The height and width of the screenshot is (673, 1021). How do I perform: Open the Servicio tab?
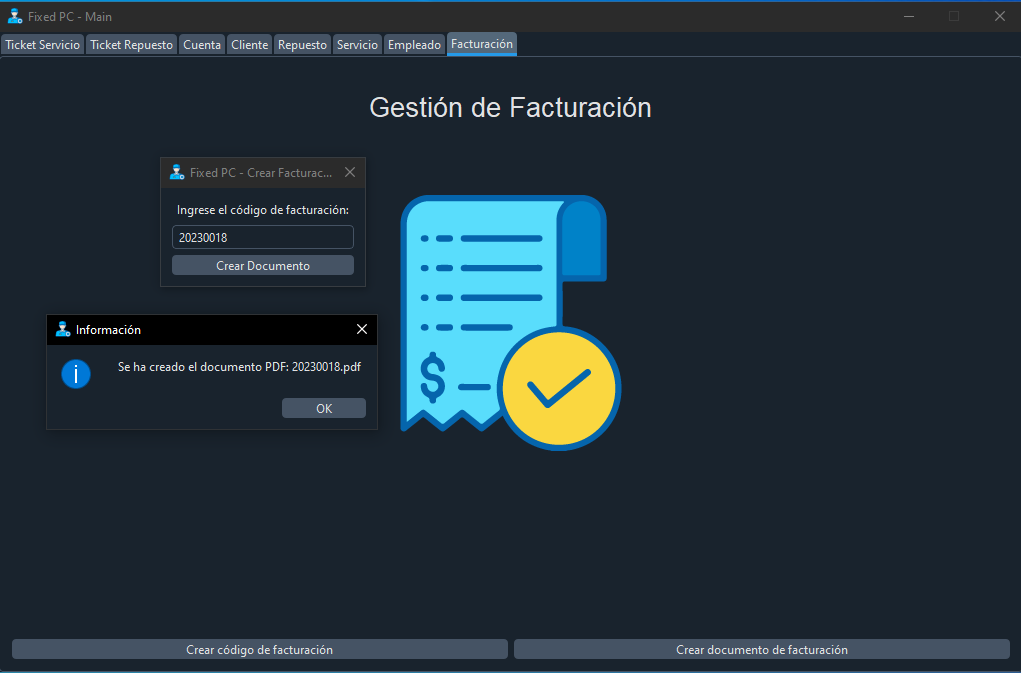[357, 44]
